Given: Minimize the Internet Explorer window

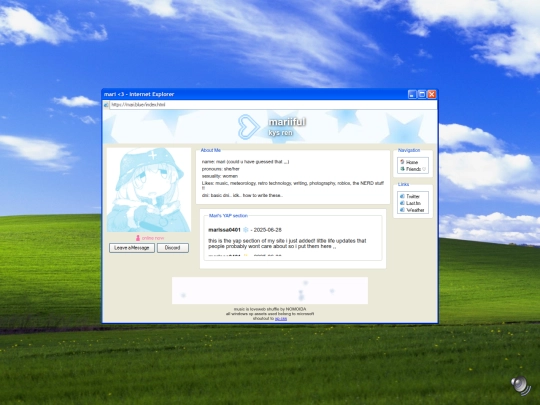Looking at the screenshot, I should pos(412,94).
